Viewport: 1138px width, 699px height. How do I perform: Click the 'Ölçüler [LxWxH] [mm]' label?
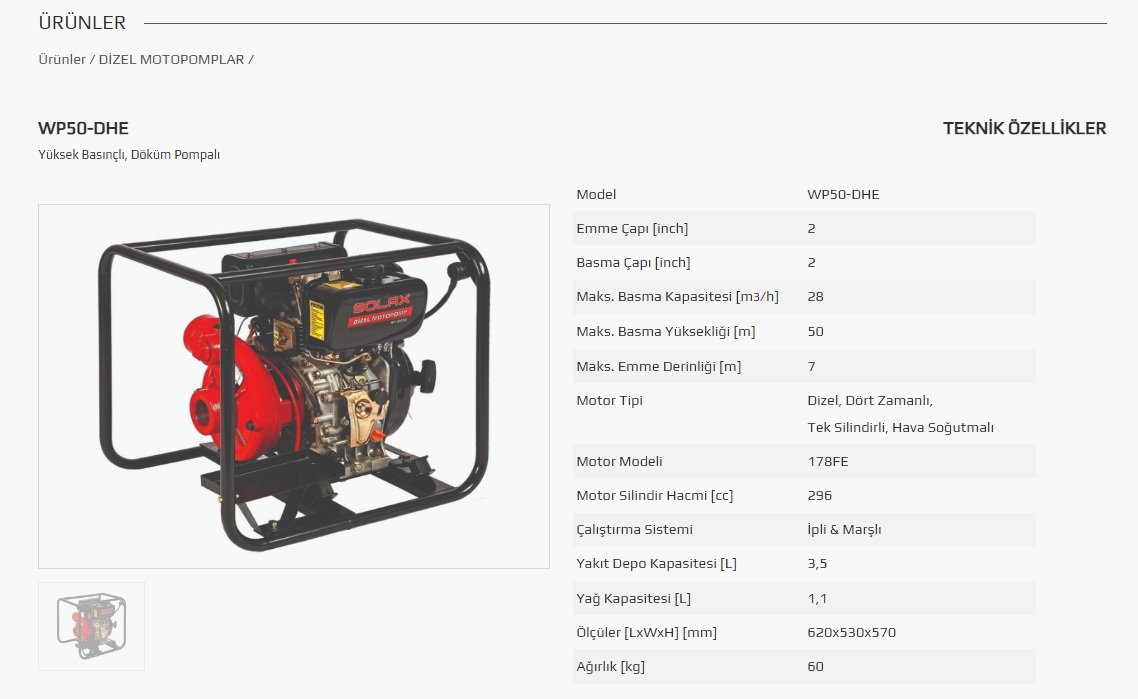pyautogui.click(x=647, y=633)
